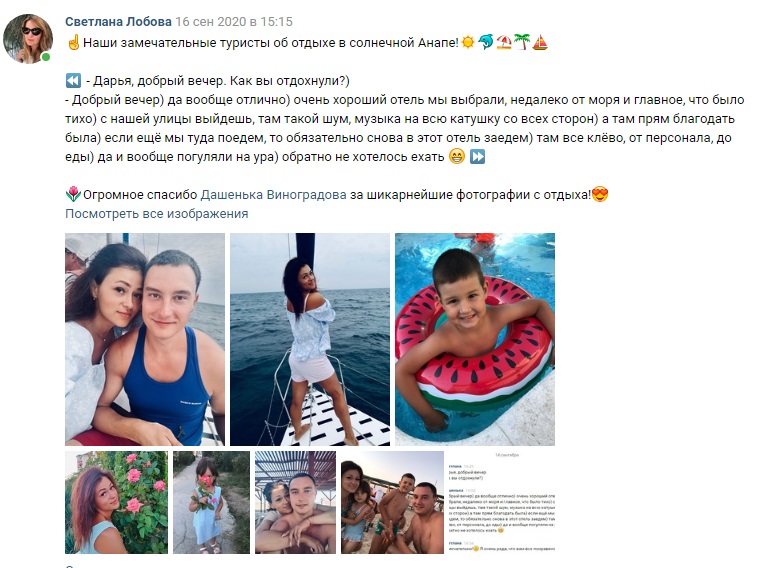Click the heart-eyes emoji after отдыха
Viewport: 775px width, 568px height.
coord(600,195)
